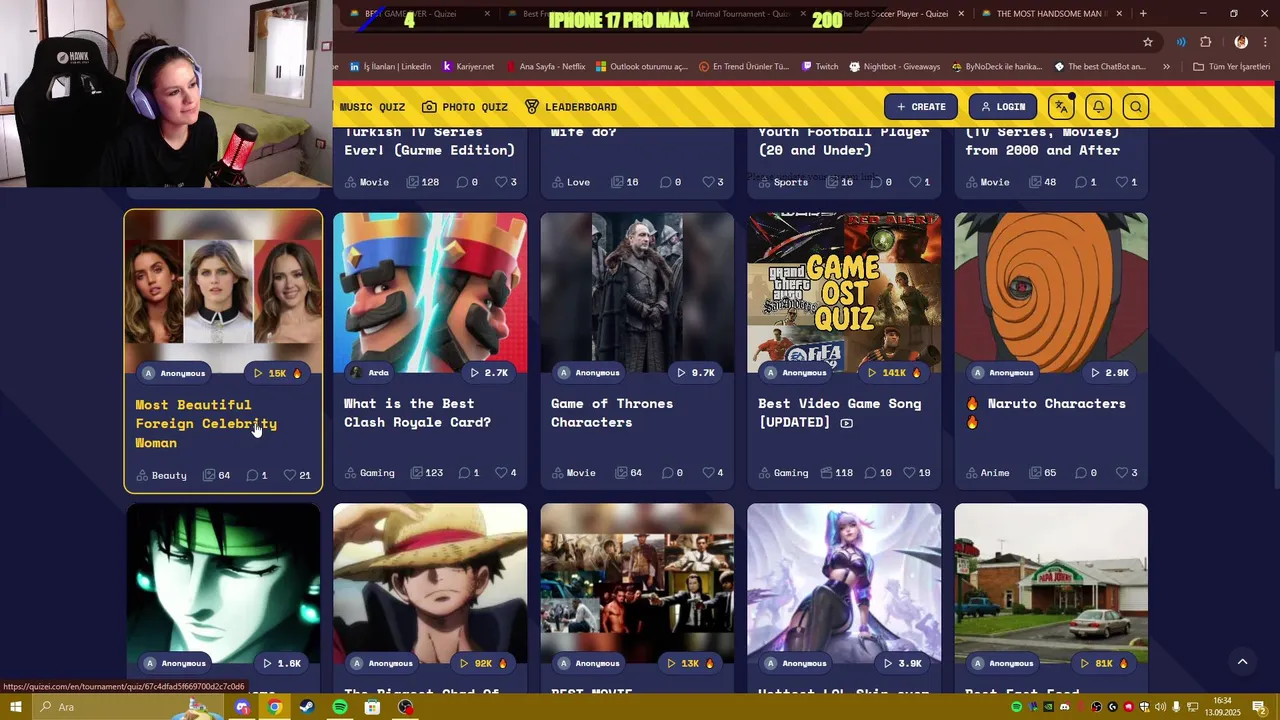The height and width of the screenshot is (720, 1280).
Task: Open the Photo Quiz menu item
Action: pos(465,107)
